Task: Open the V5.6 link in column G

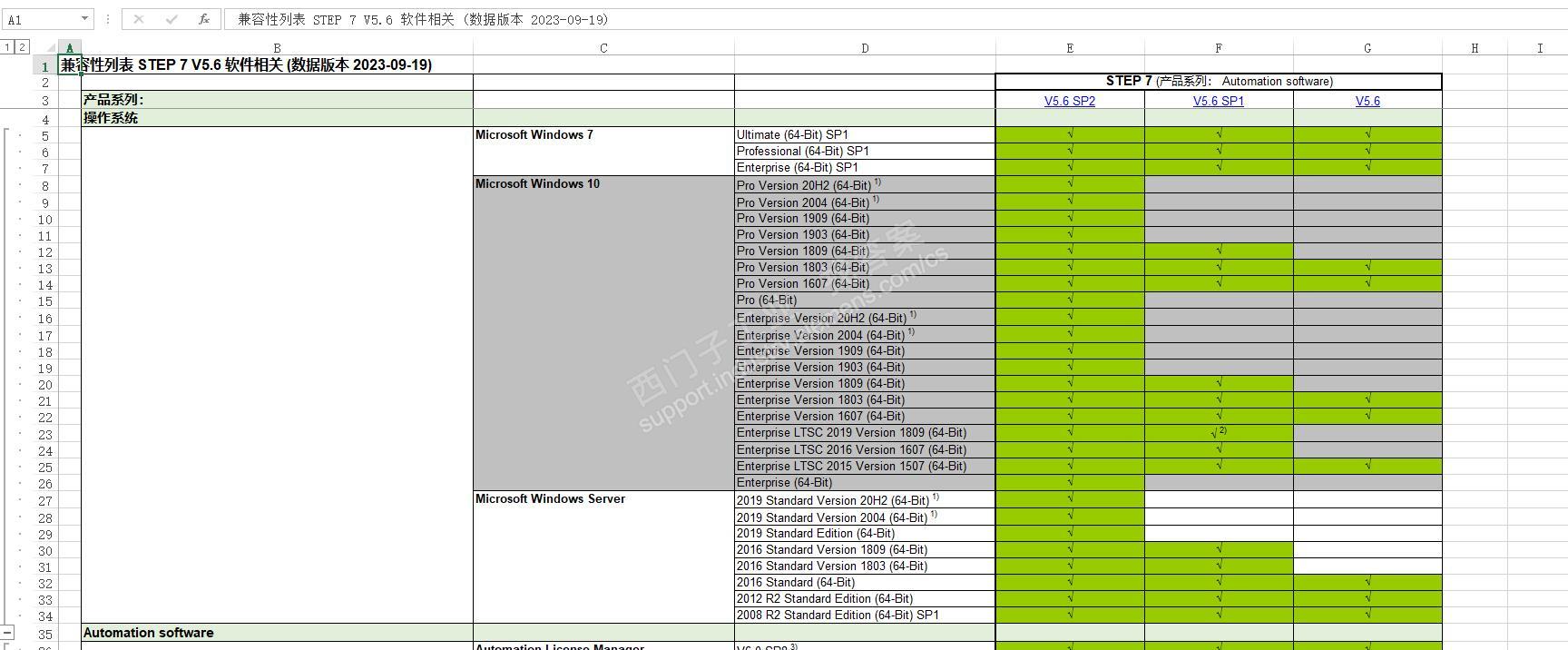Action: (1367, 101)
